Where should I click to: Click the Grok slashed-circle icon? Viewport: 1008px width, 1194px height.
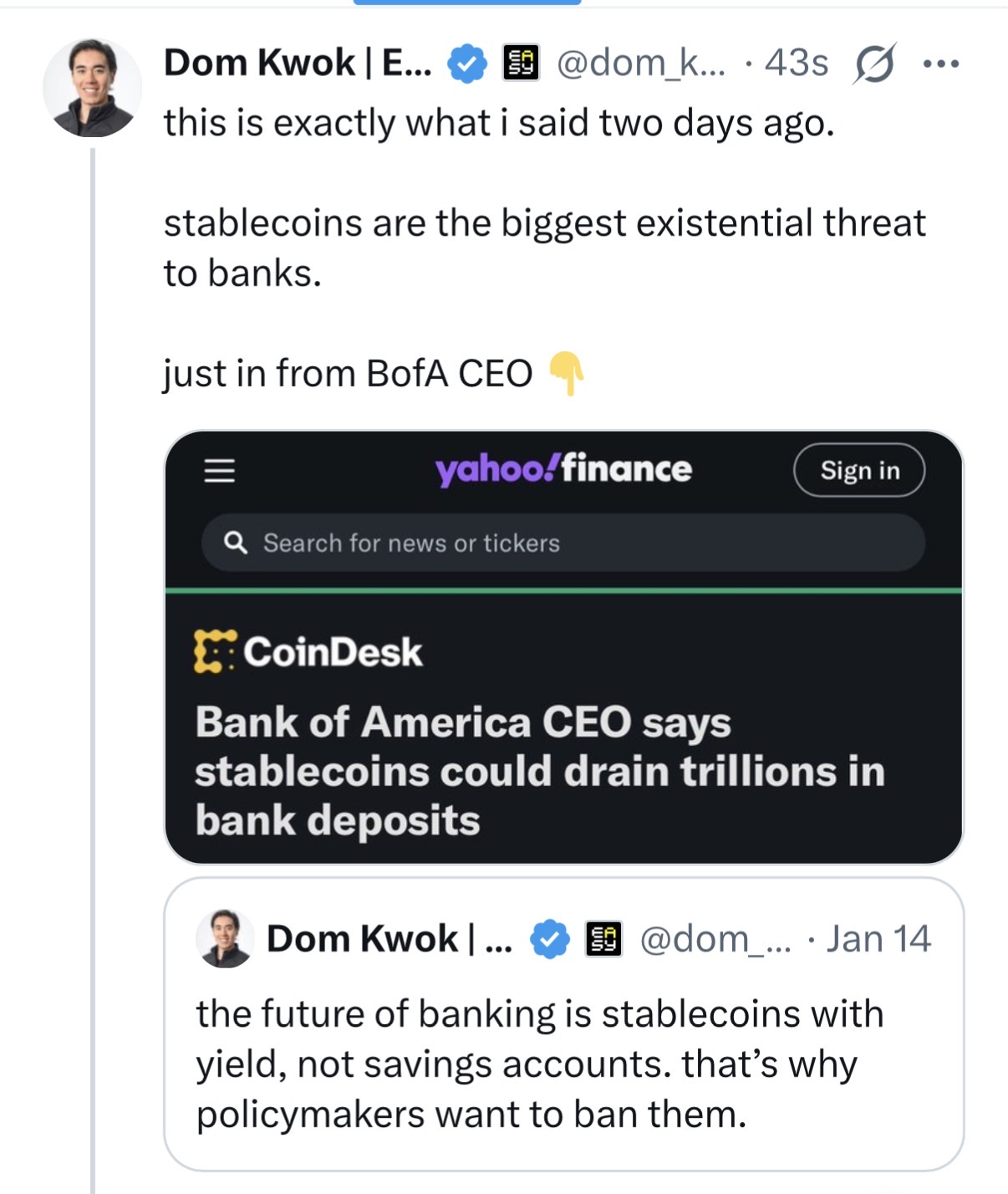(x=874, y=64)
